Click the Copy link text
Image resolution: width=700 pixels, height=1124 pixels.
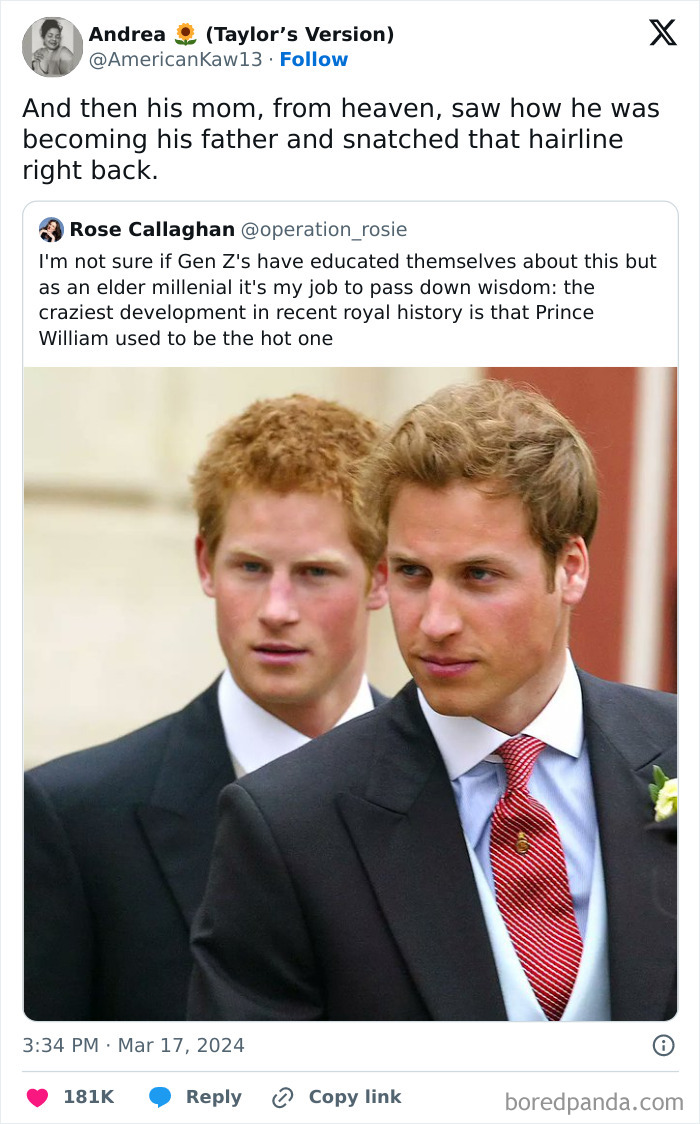pyautogui.click(x=354, y=1097)
